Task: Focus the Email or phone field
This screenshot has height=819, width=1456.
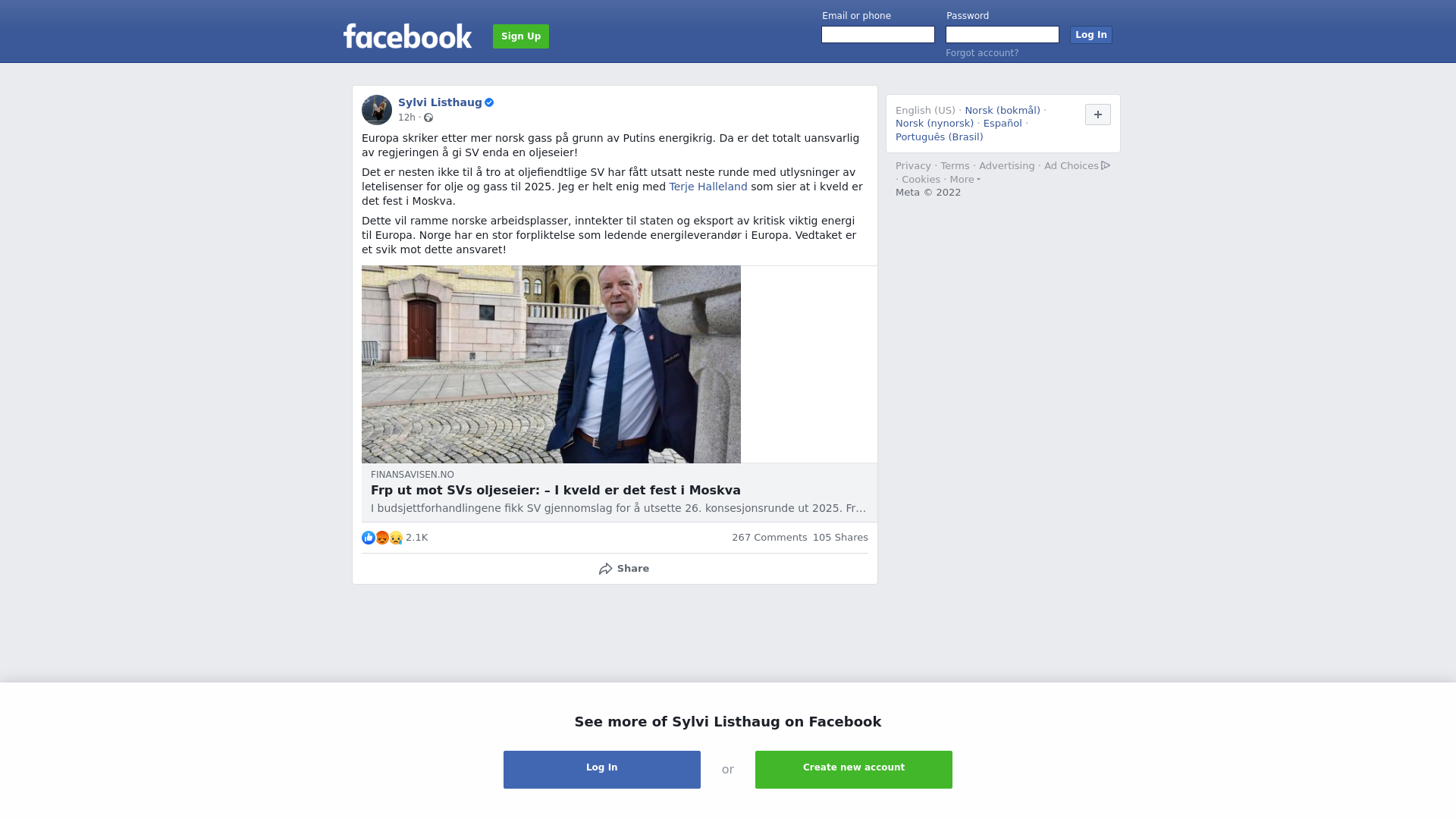Action: (878, 35)
